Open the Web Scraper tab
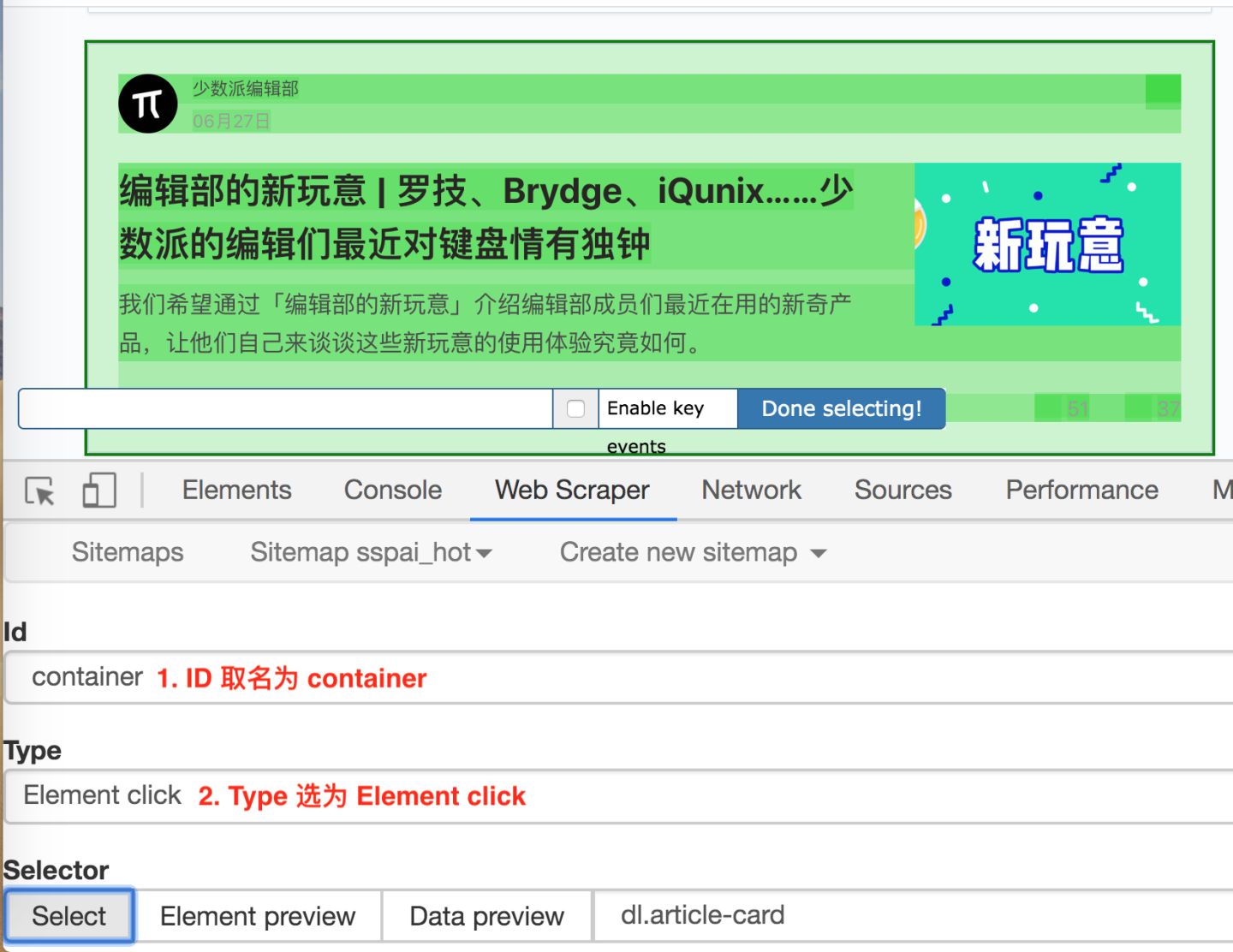1233x952 pixels. point(572,490)
